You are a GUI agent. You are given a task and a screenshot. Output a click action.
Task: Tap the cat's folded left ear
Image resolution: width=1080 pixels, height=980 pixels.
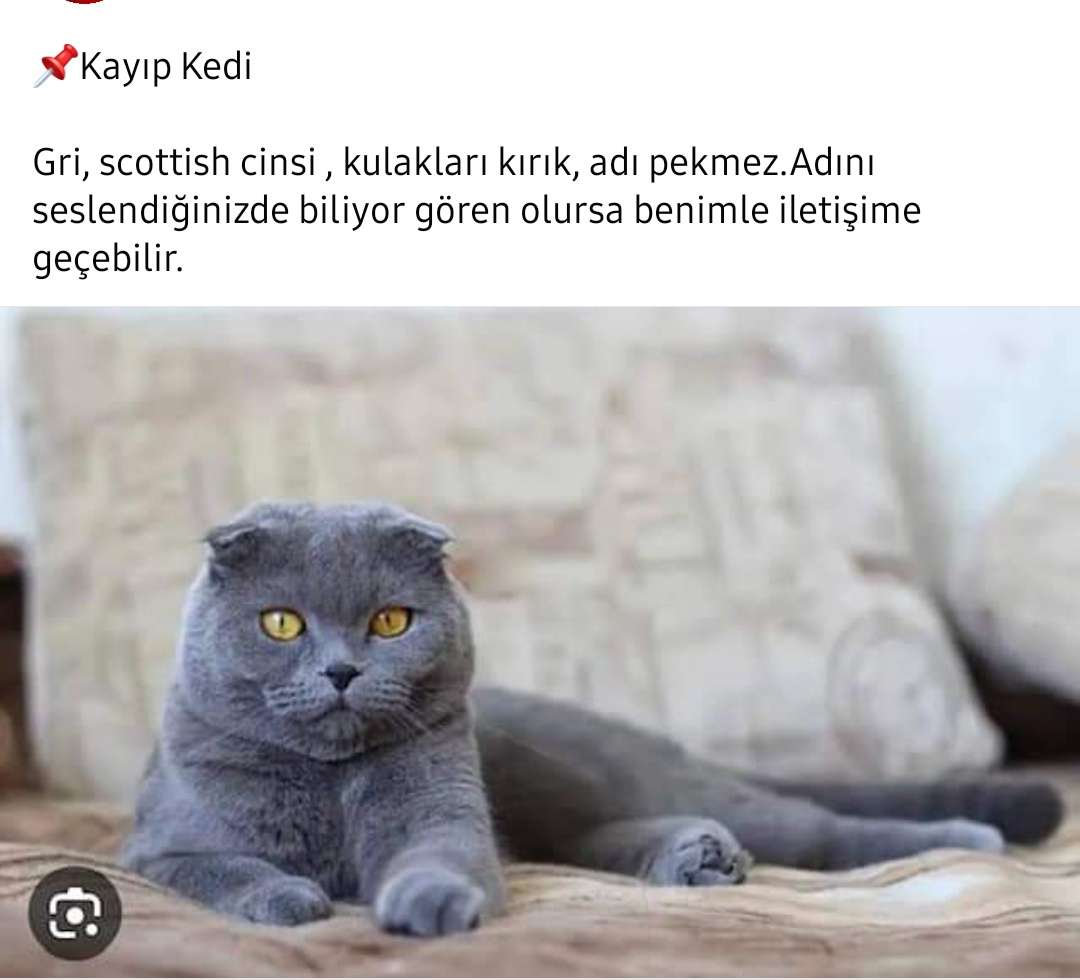(233, 544)
